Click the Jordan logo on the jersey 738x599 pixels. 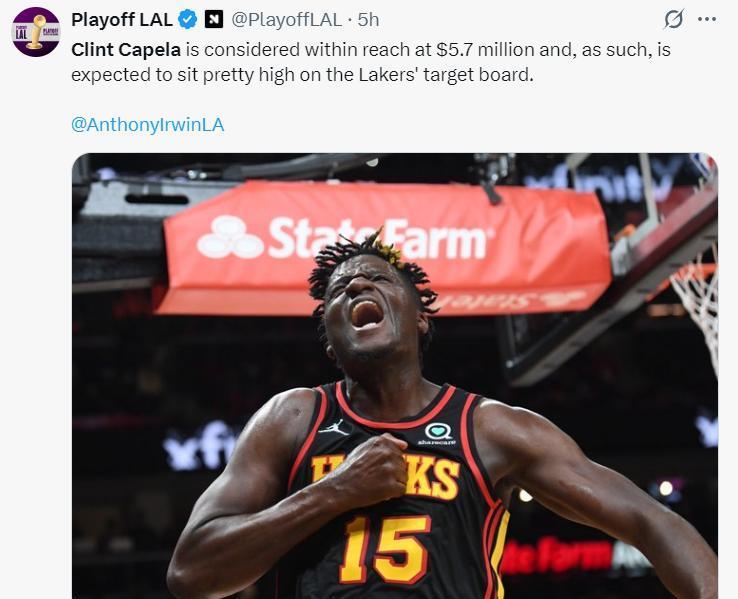(334, 428)
